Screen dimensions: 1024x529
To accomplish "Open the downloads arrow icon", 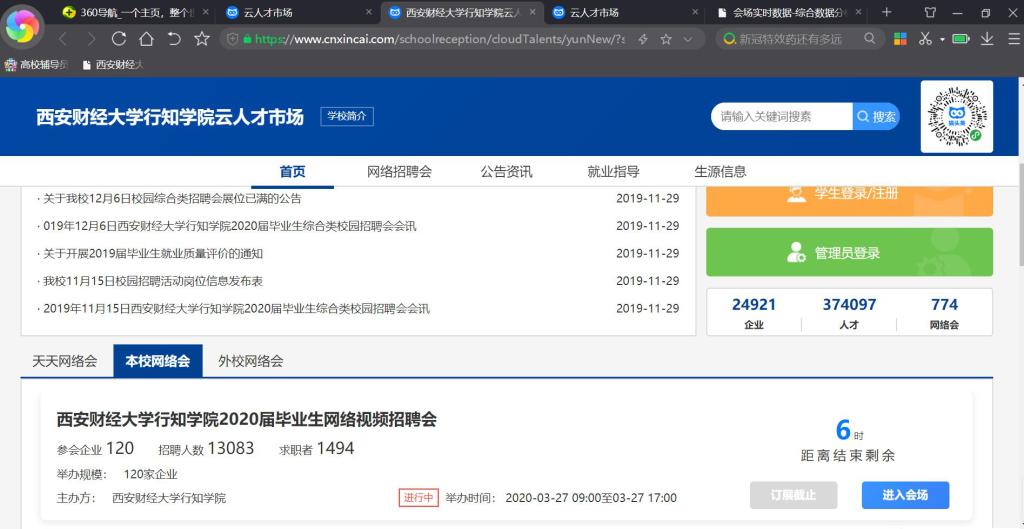I will pos(987,39).
